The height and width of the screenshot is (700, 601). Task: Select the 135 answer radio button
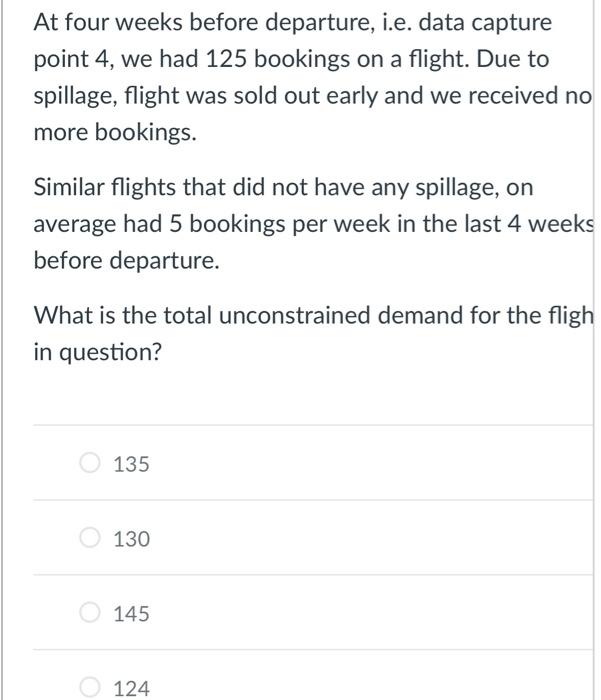point(91,464)
